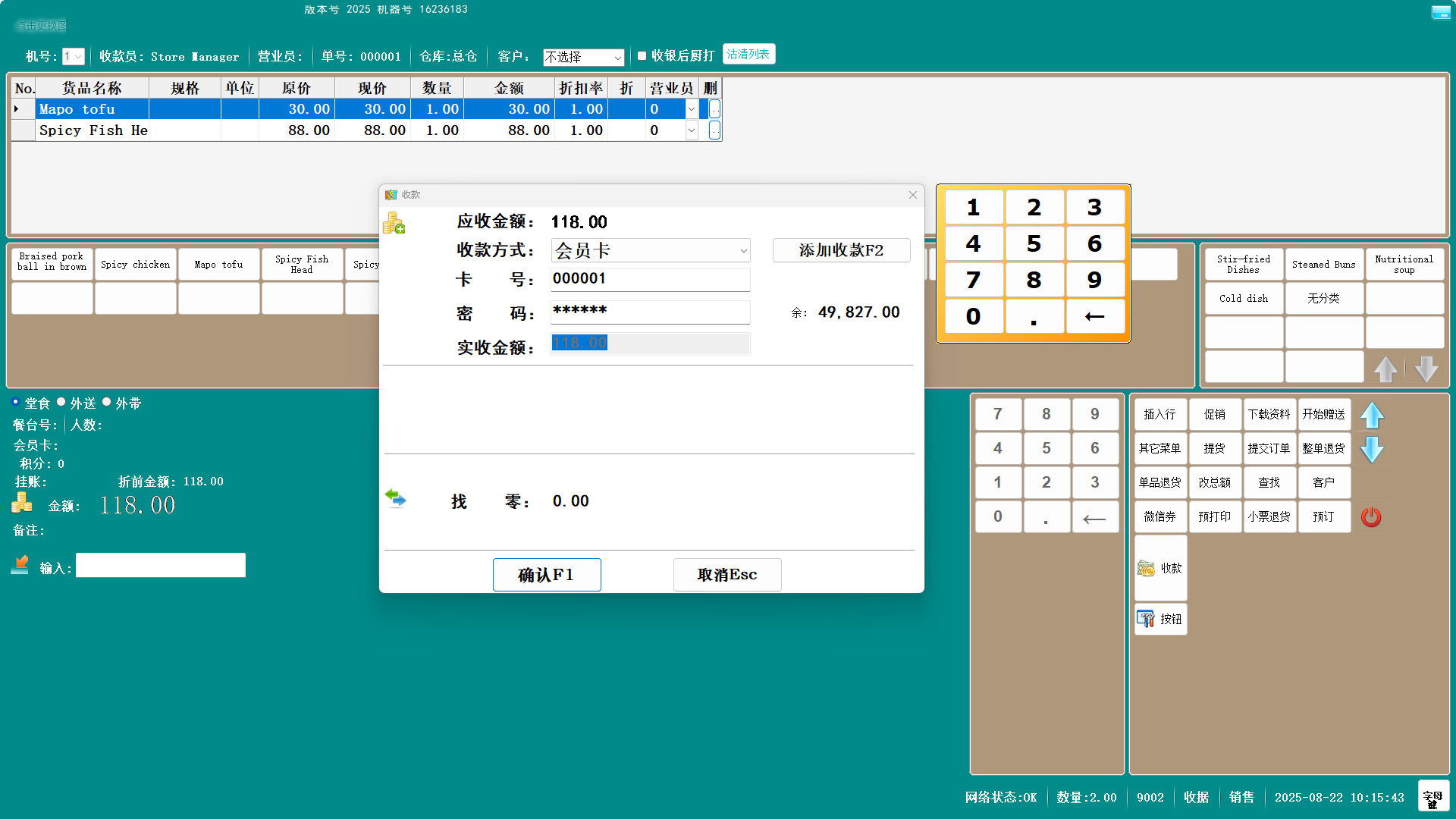This screenshot has height=819, width=1456.
Task: Click the 按钮 settings button
Action: pos(1160,619)
